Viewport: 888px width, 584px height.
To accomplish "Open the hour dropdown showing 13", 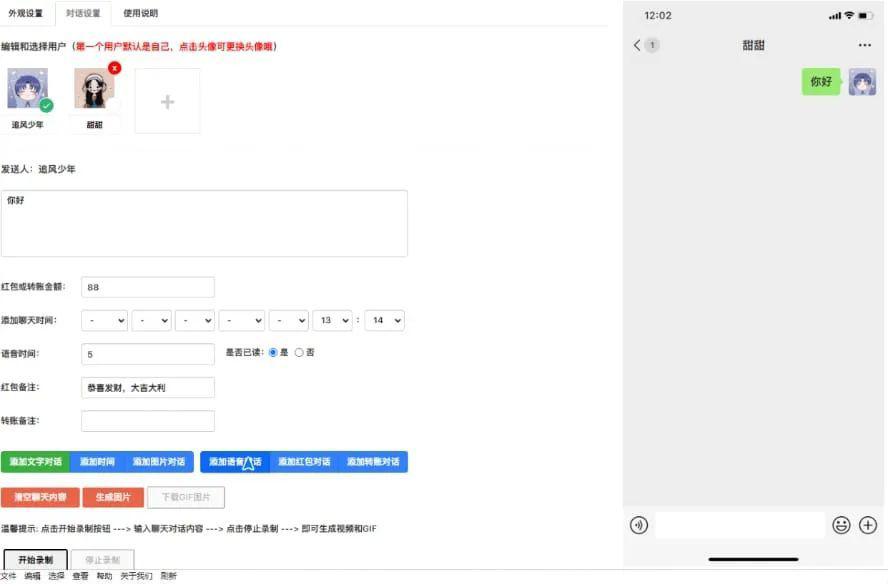I will [332, 320].
